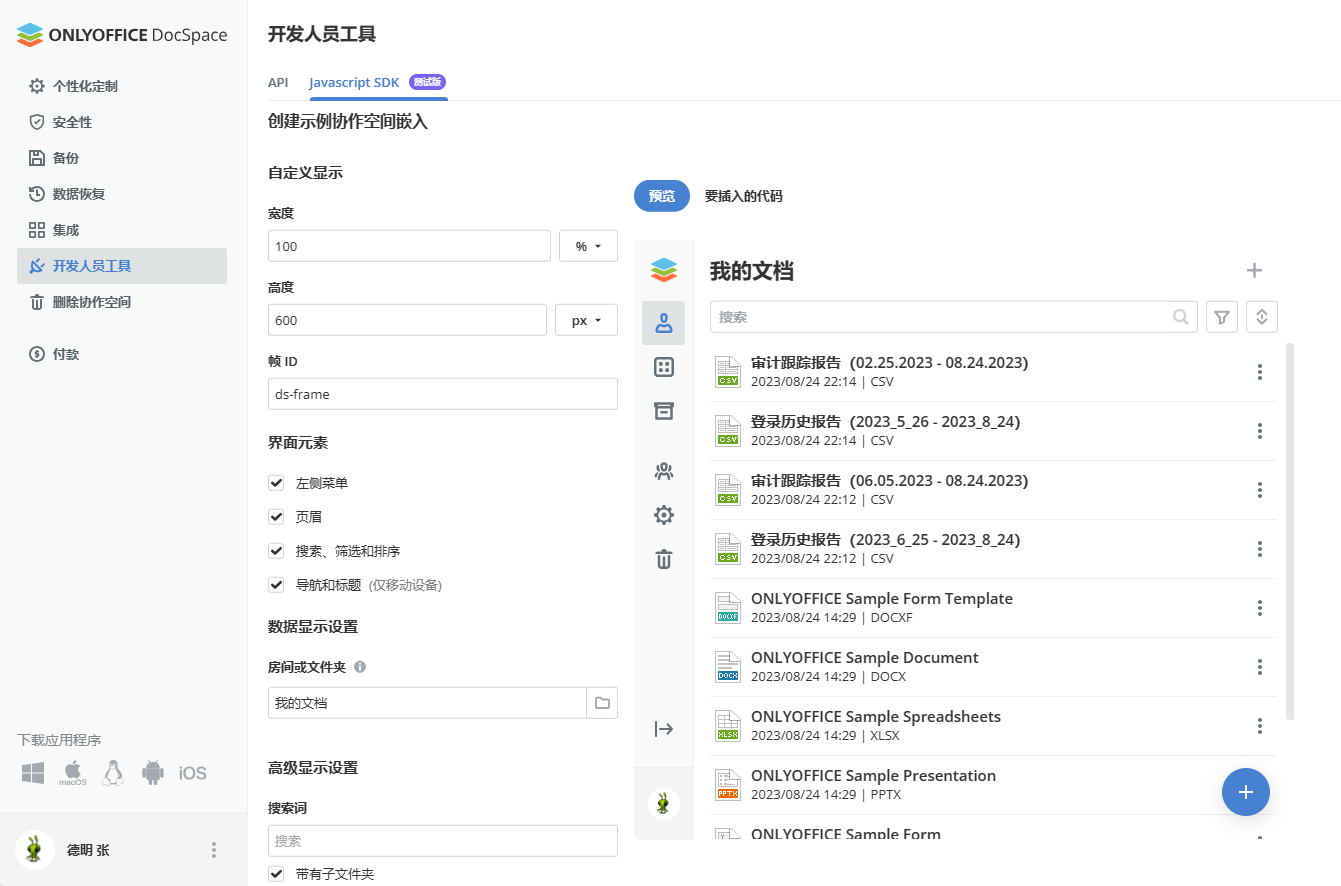
Task: Open 删除协作空间 in sidebar
Action: (122, 302)
